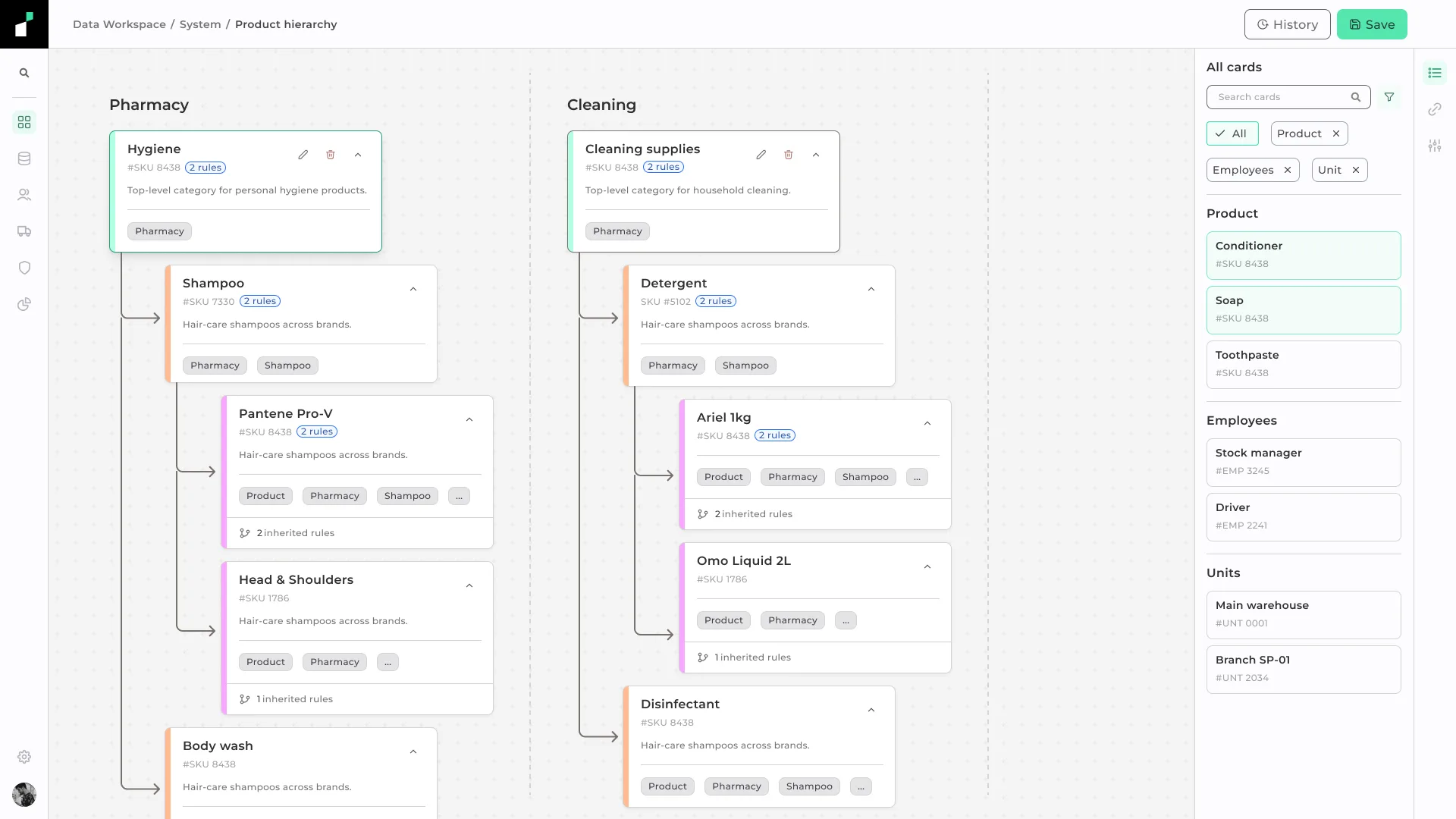This screenshot has height=819, width=1456.
Task: Click Shampoo tag on Detergent card
Action: [x=745, y=366]
